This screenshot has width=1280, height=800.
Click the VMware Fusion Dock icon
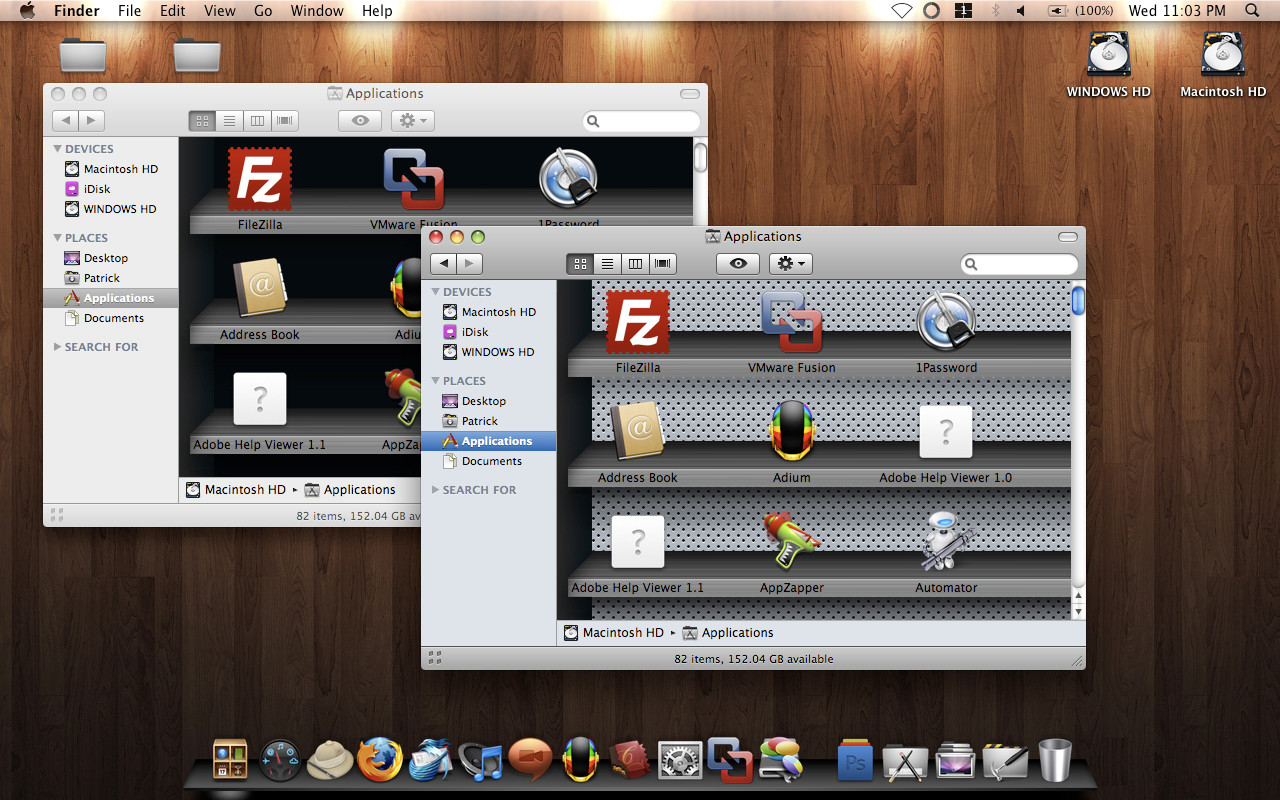pyautogui.click(x=730, y=760)
